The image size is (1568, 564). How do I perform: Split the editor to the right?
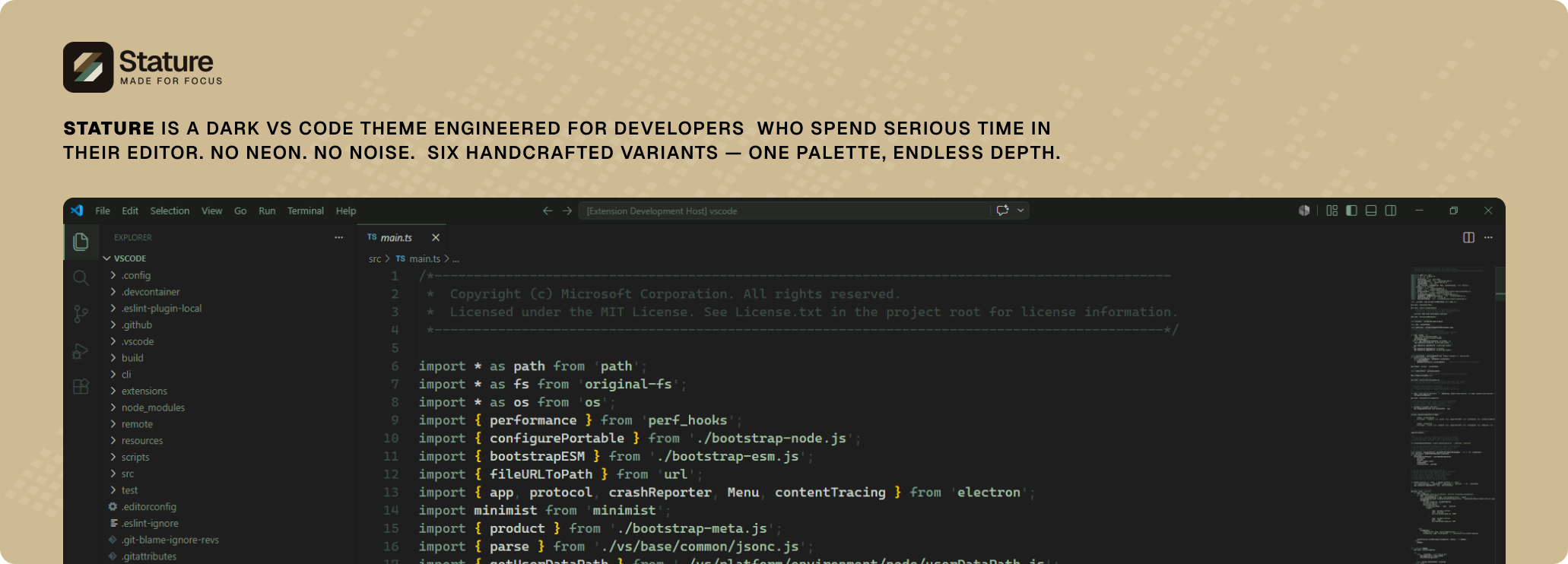[1468, 238]
